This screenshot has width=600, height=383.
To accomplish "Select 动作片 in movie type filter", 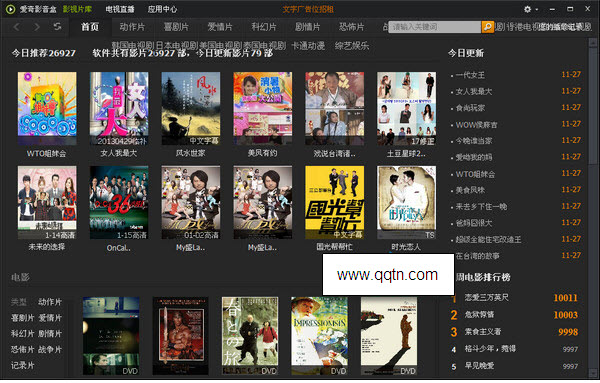I will [50, 302].
